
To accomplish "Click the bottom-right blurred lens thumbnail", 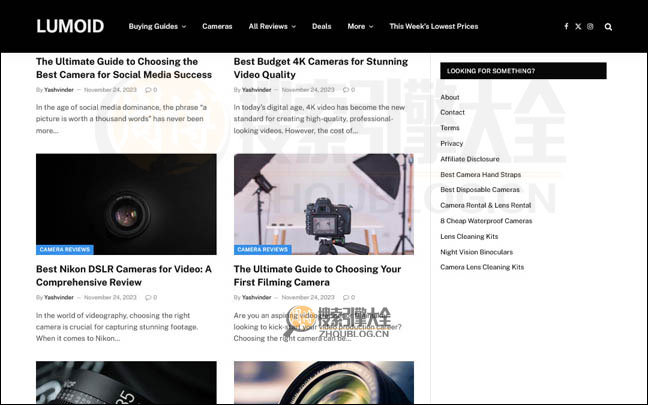I will [324, 382].
